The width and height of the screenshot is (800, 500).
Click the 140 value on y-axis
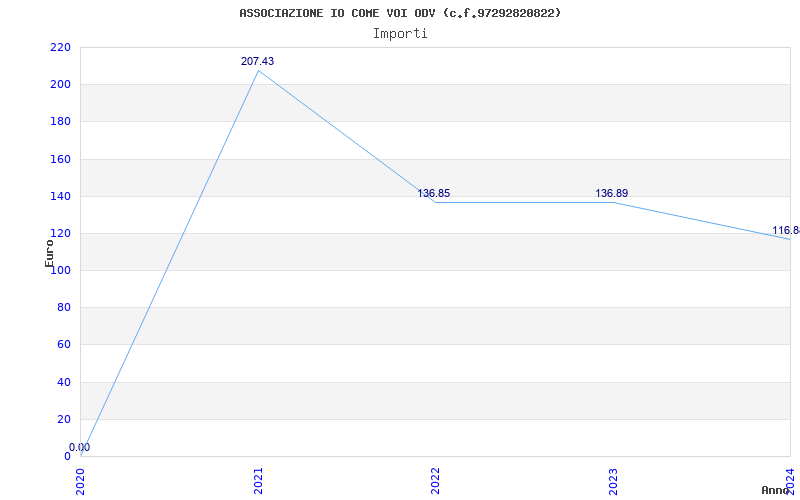click(60, 196)
